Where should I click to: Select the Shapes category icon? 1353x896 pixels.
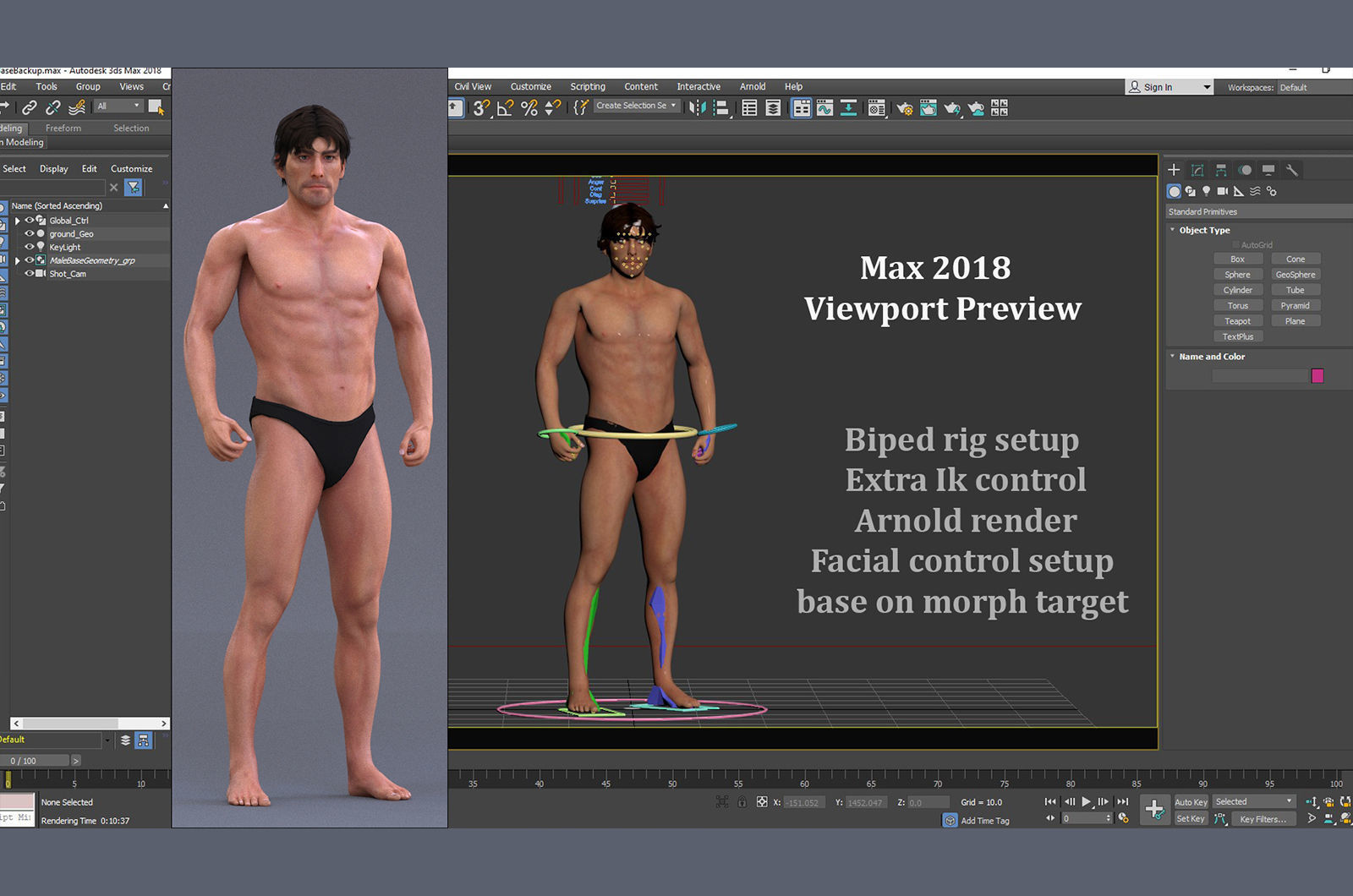point(1191,191)
